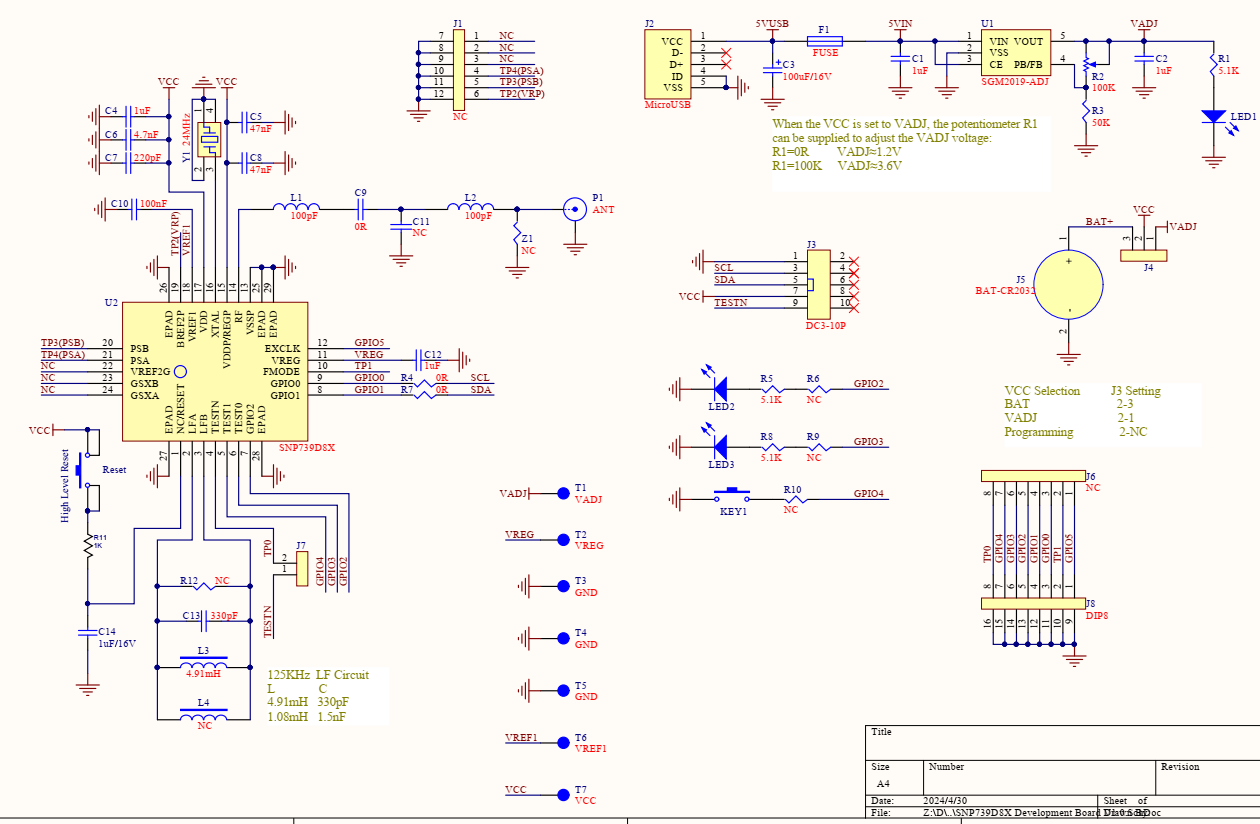The width and height of the screenshot is (1260, 824).
Task: Click inductor L2 before the antenna
Action: tap(469, 206)
